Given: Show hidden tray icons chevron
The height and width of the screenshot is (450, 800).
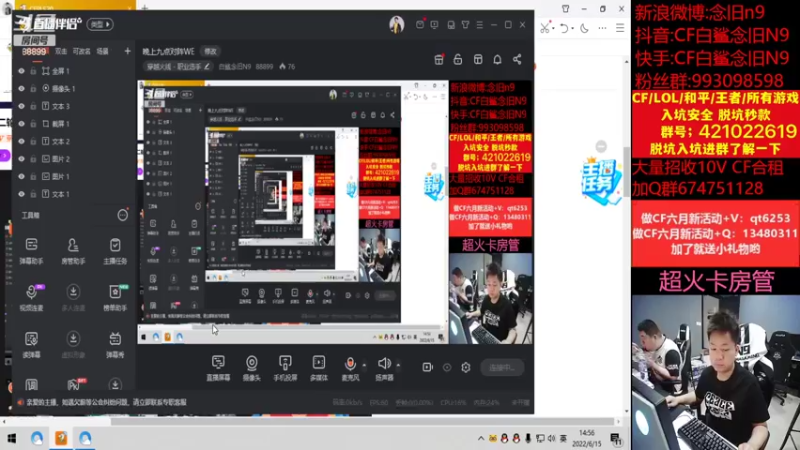Looking at the screenshot, I should 481,438.
